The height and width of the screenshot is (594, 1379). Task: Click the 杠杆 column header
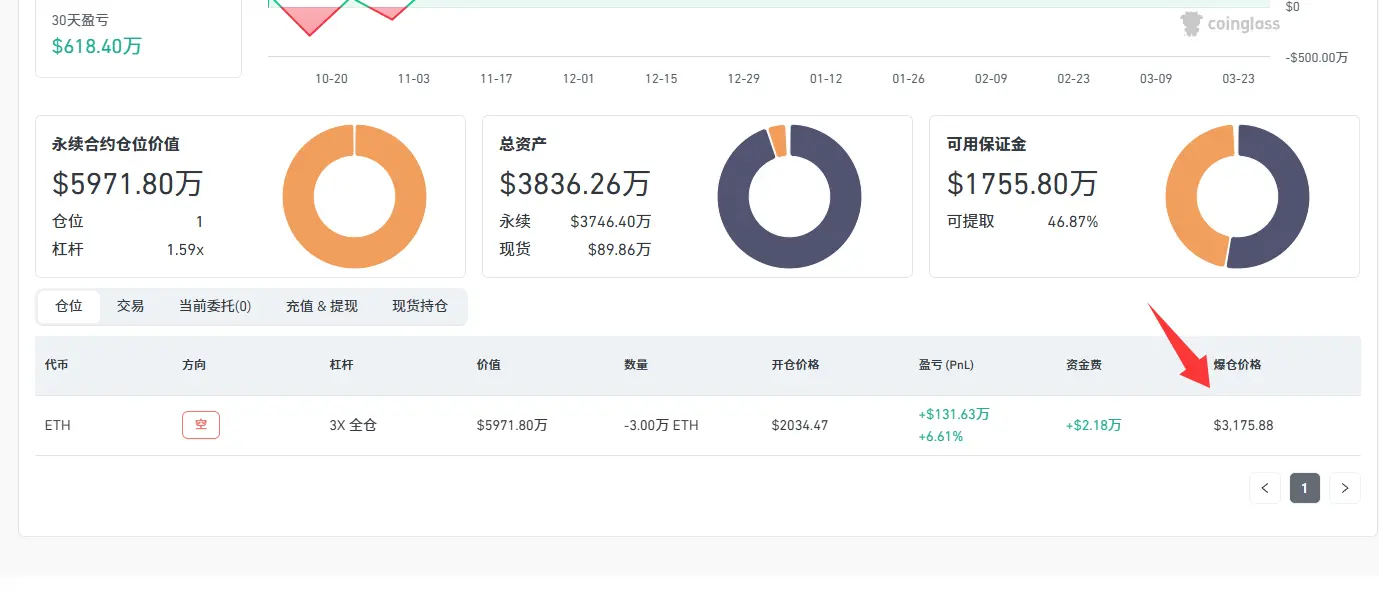341,365
